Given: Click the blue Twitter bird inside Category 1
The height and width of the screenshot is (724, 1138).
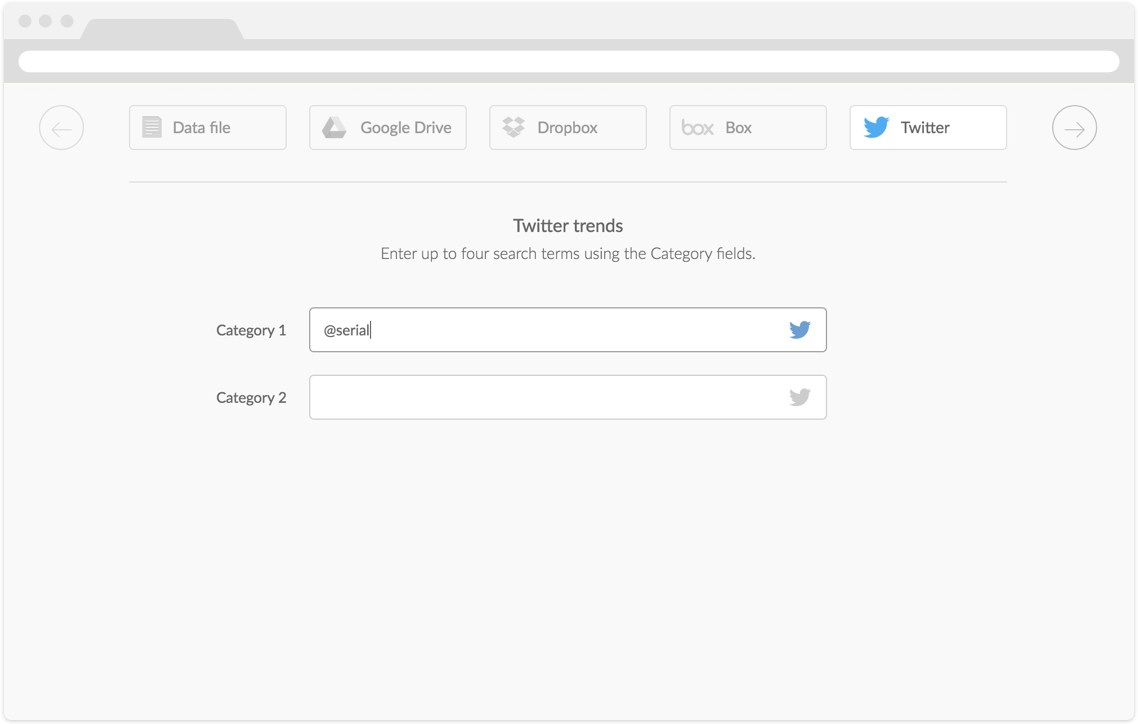Looking at the screenshot, I should point(799,330).
